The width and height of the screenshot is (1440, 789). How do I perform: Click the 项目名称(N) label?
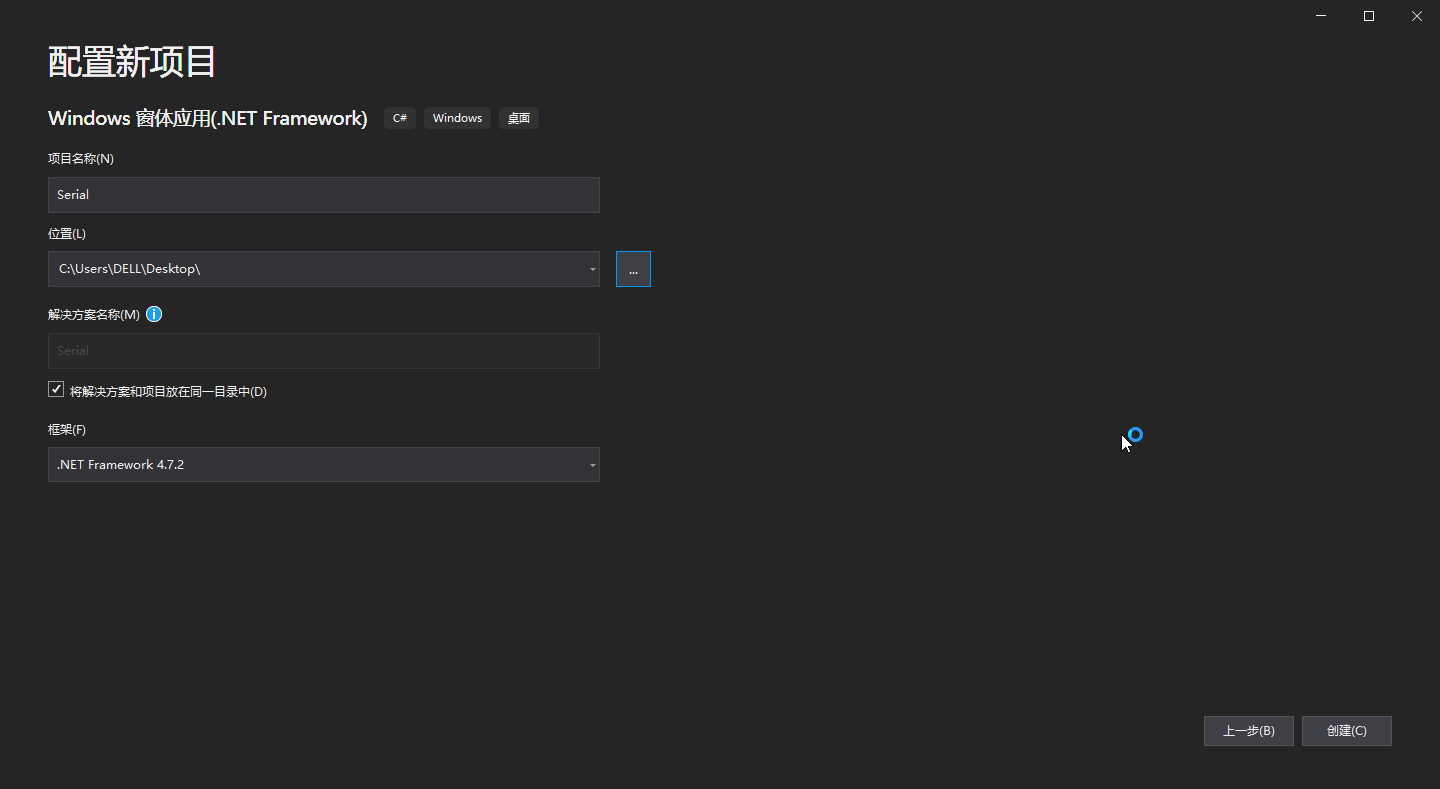(81, 158)
